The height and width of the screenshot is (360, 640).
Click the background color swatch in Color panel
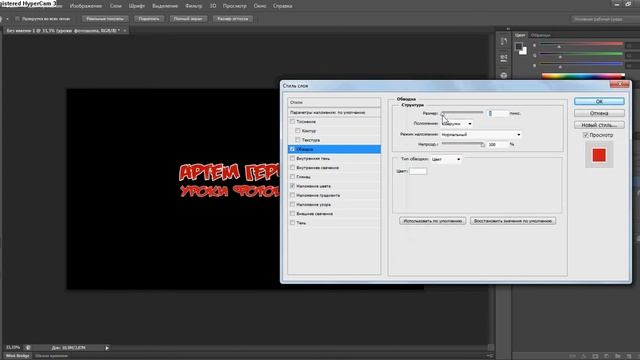tap(523, 51)
